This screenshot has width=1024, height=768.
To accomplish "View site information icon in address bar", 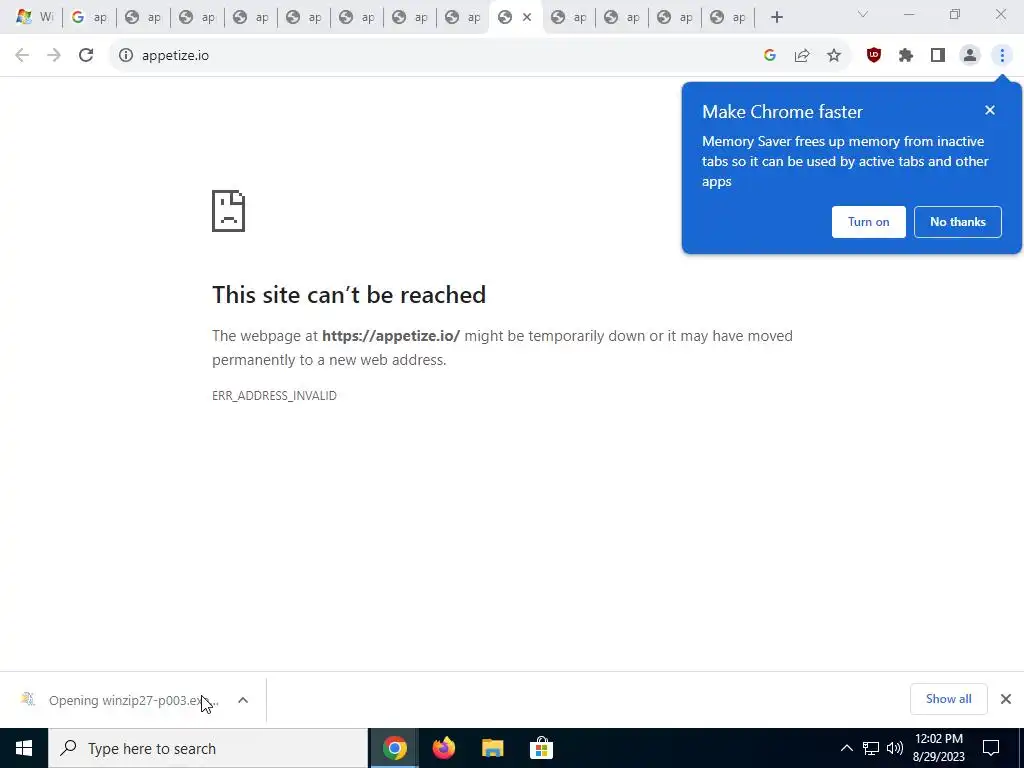I will pyautogui.click(x=126, y=56).
